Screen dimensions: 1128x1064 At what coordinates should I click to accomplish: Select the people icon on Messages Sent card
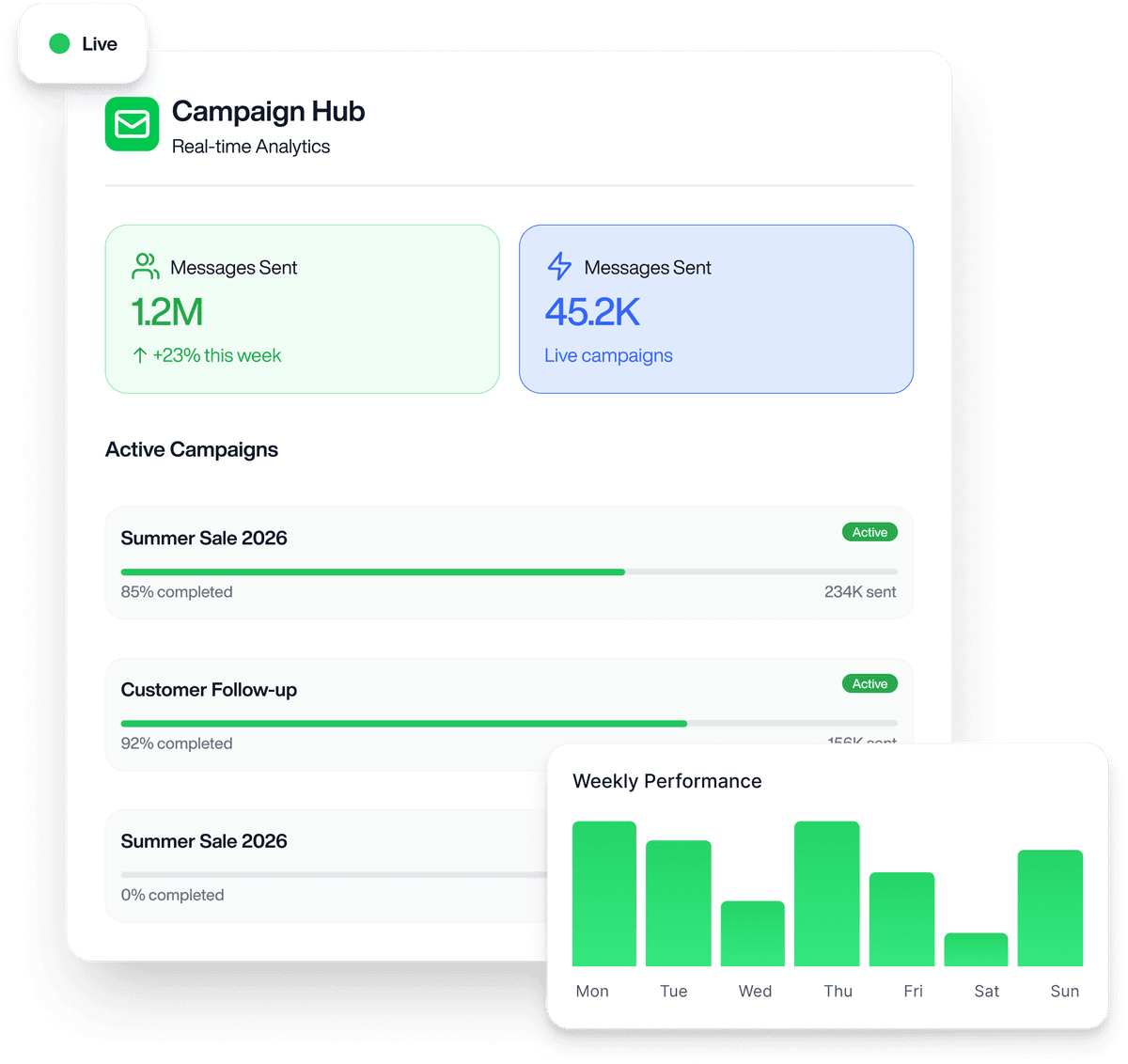point(144,266)
